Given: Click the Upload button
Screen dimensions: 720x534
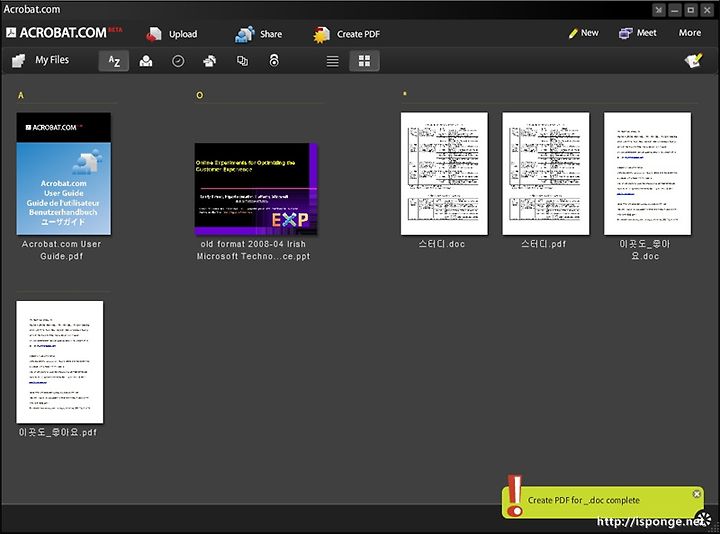Looking at the screenshot, I should 172,34.
